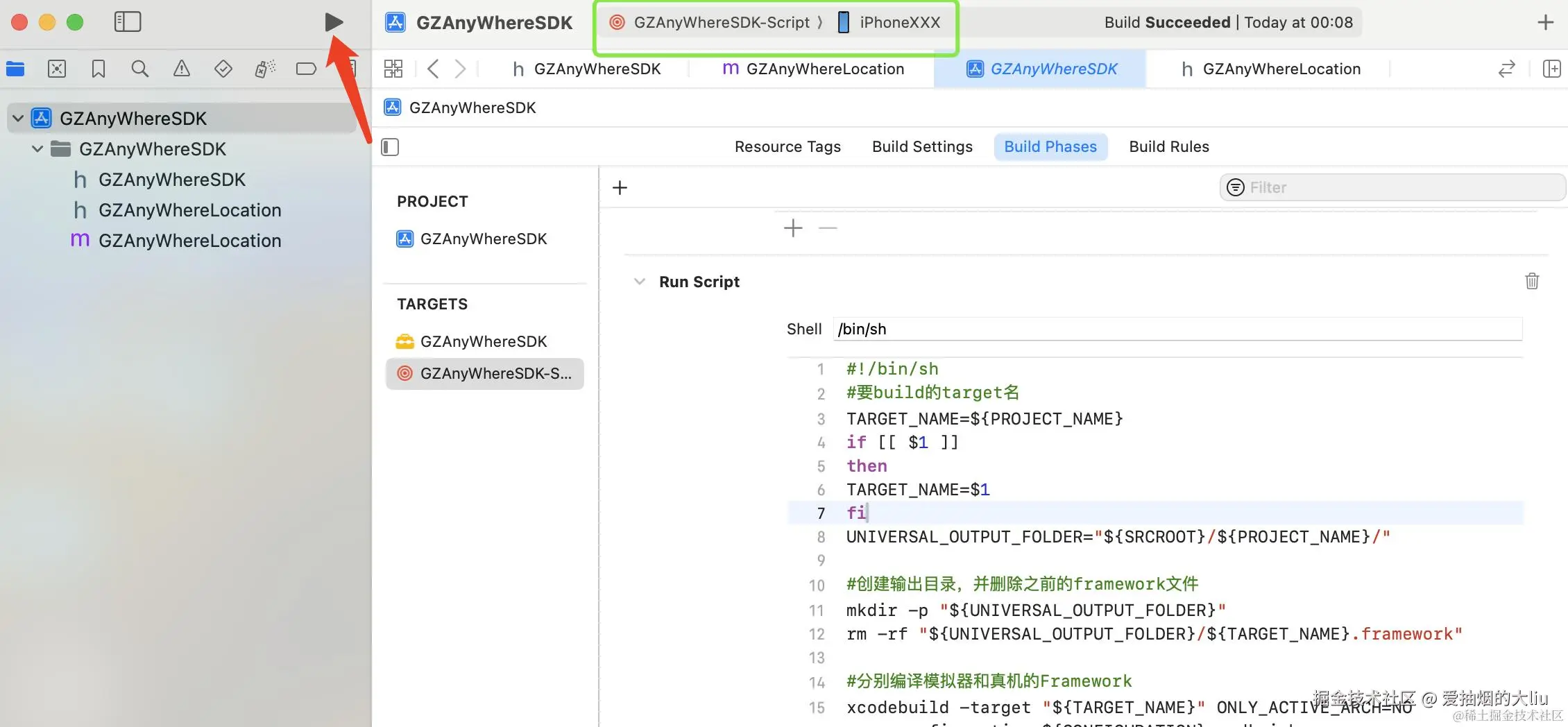The image size is (1568, 727).
Task: Click the mkdir -p script line
Action: coord(1036,610)
